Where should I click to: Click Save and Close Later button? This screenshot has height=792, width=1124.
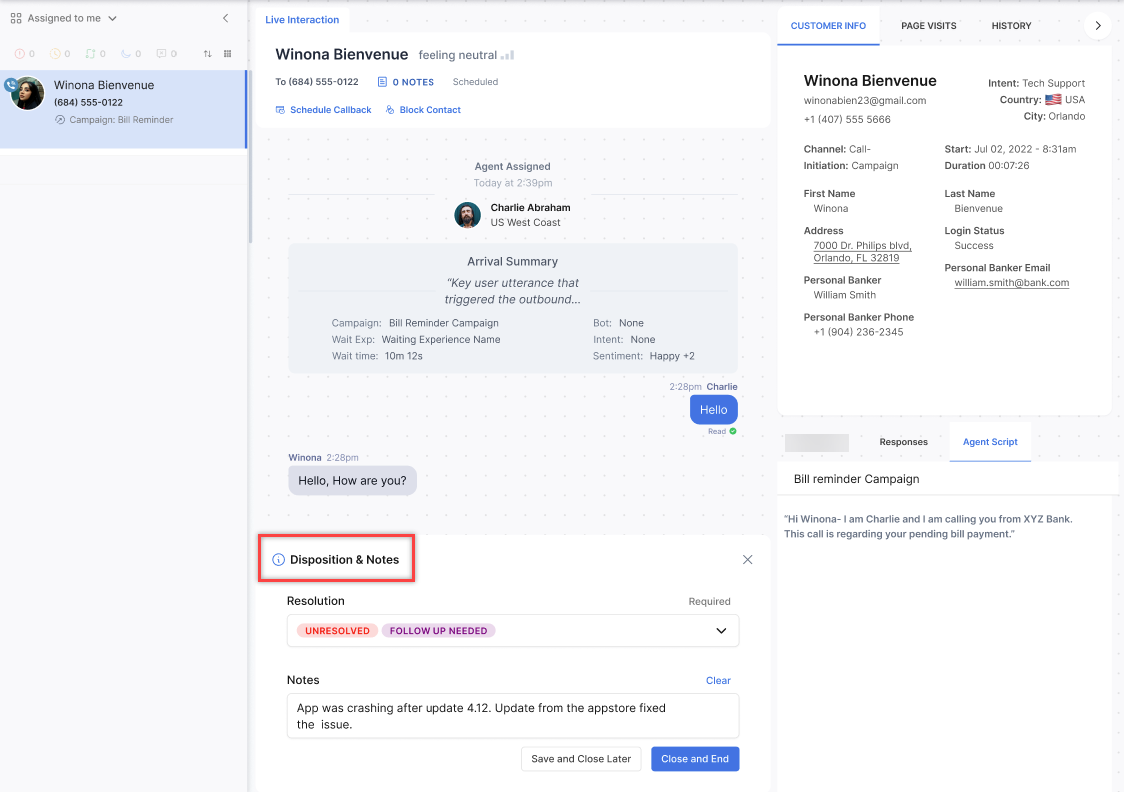(x=581, y=759)
